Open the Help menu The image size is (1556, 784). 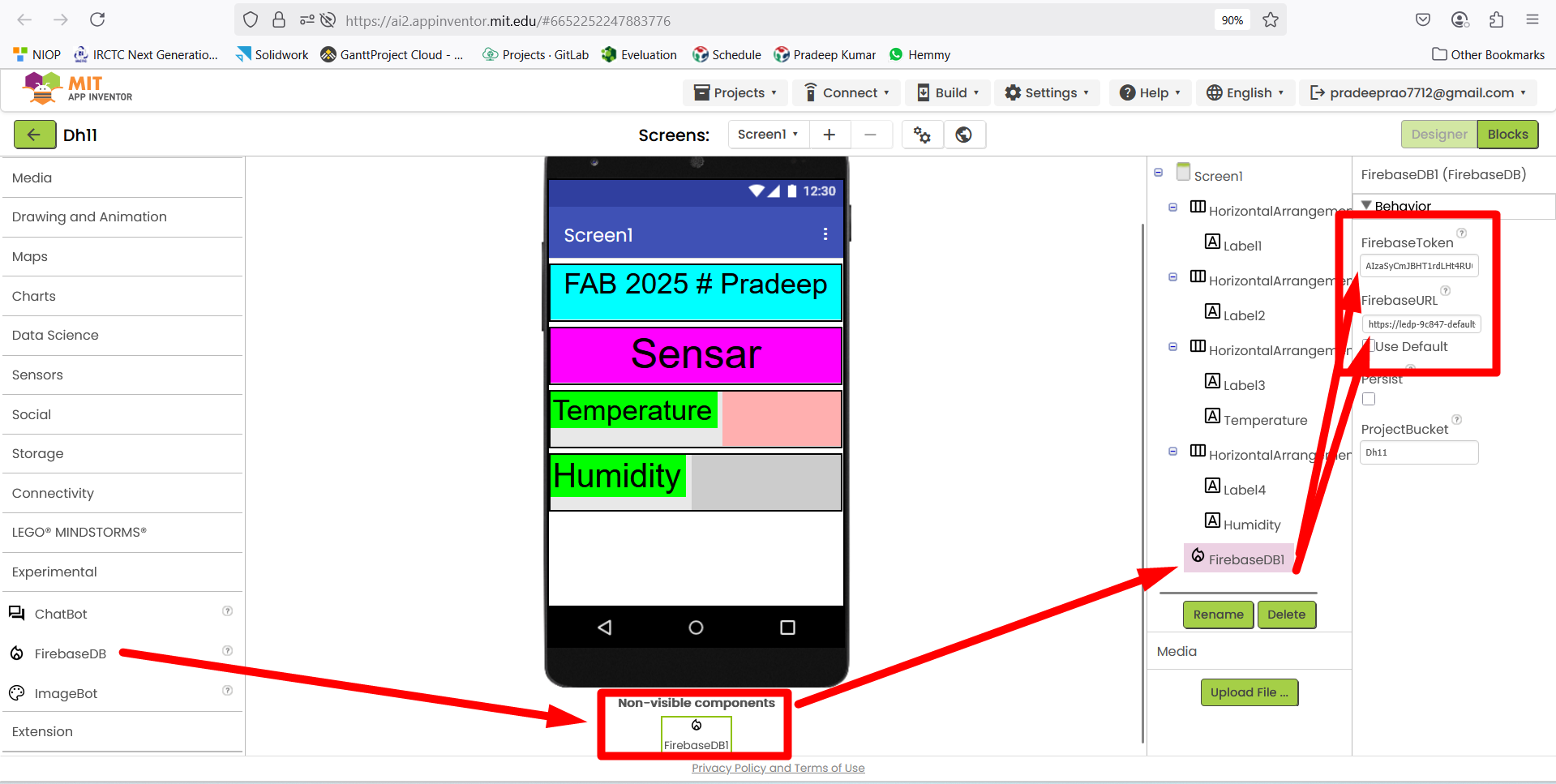(x=1150, y=92)
